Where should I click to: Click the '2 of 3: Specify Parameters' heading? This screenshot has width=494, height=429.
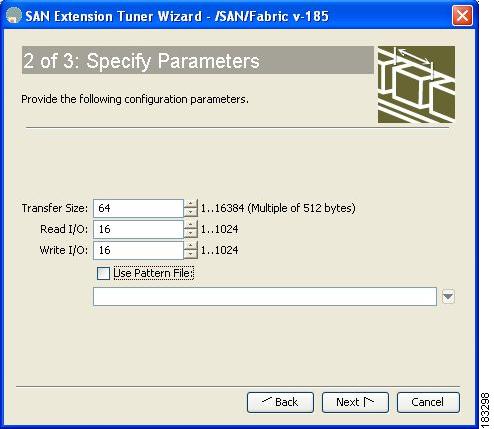[141, 61]
